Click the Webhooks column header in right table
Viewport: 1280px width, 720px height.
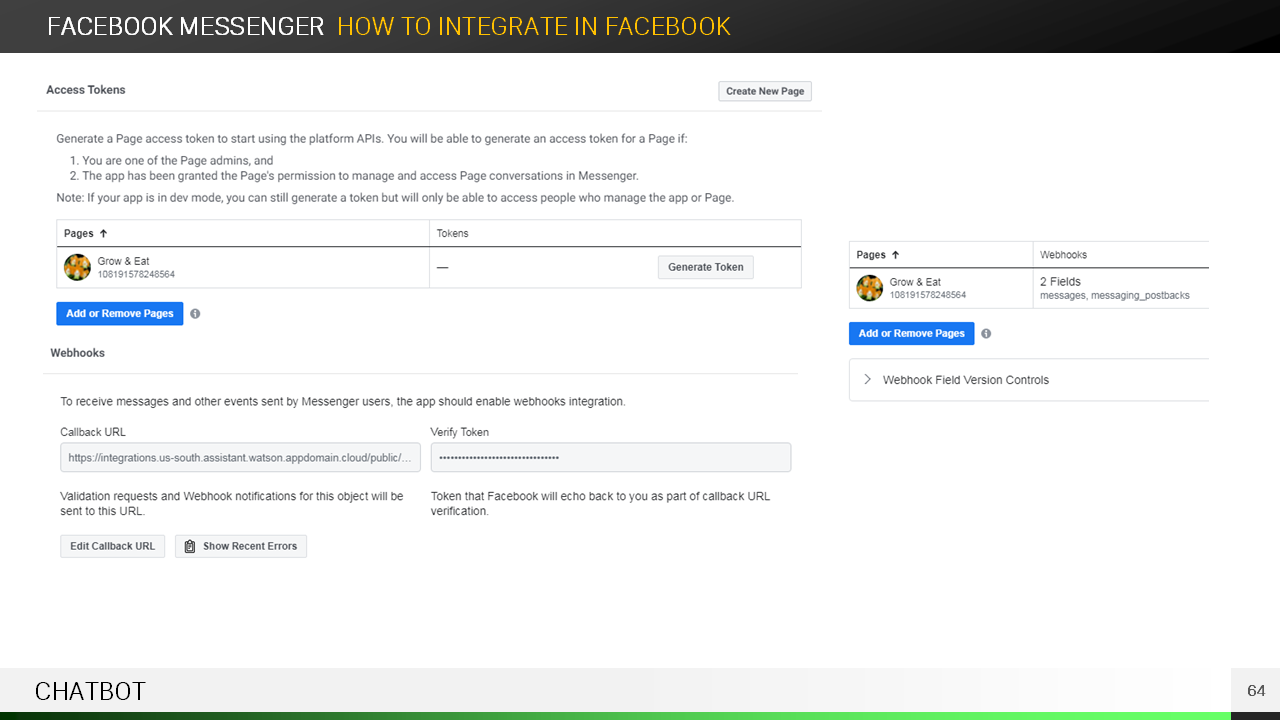[1063, 255]
